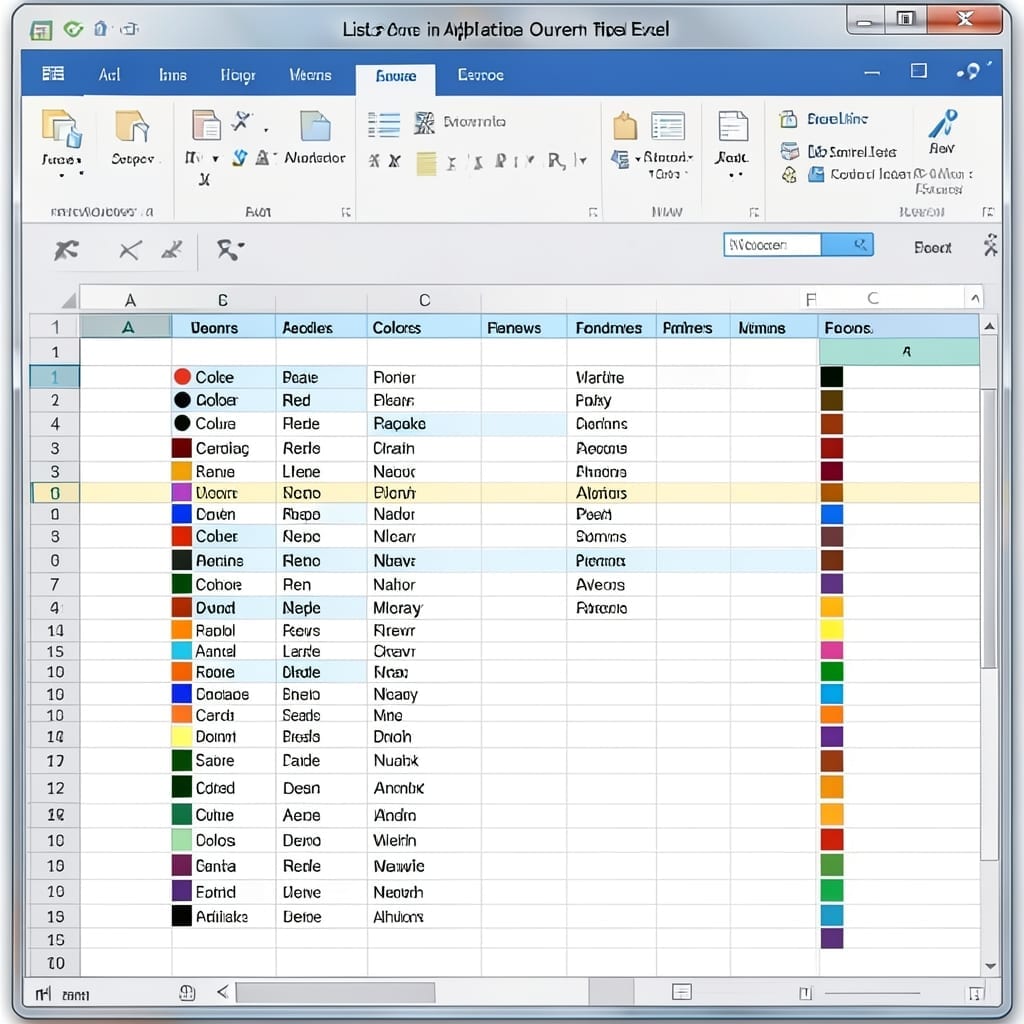Click the cell containing Raooke
This screenshot has height=1024, width=1024.
[x=424, y=424]
